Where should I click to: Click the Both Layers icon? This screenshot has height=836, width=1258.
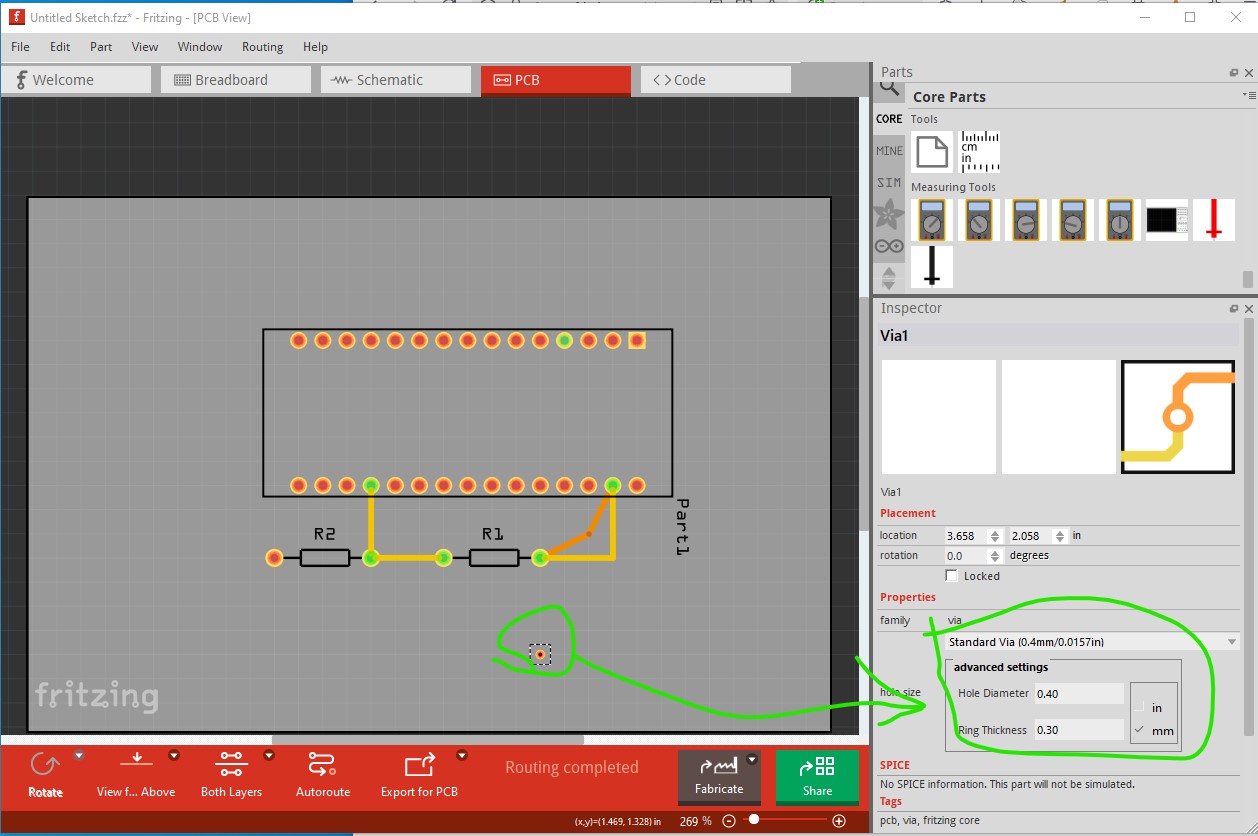pyautogui.click(x=231, y=766)
